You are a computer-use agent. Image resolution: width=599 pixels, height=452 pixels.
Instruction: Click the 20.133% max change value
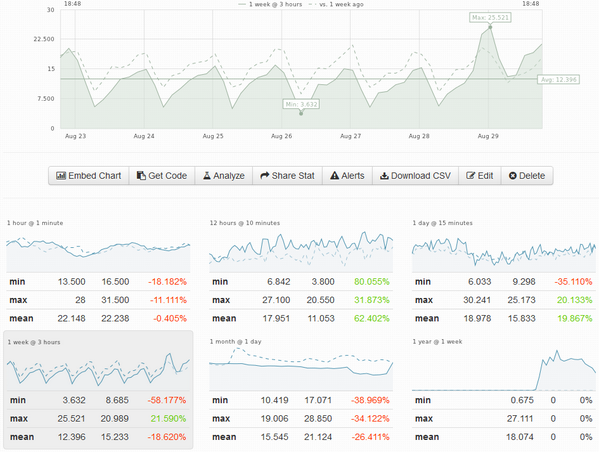[575, 300]
